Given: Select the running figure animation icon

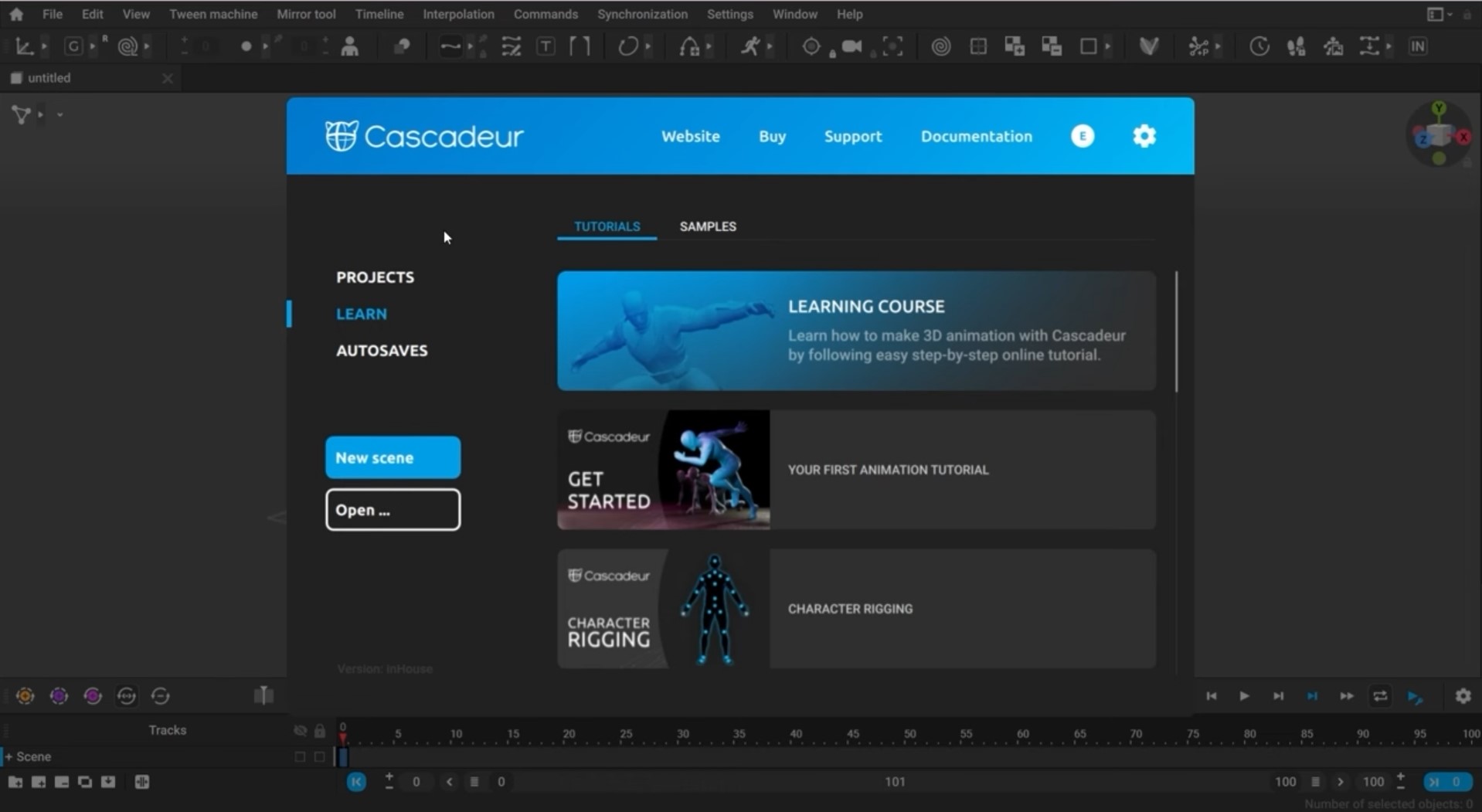Looking at the screenshot, I should (750, 46).
